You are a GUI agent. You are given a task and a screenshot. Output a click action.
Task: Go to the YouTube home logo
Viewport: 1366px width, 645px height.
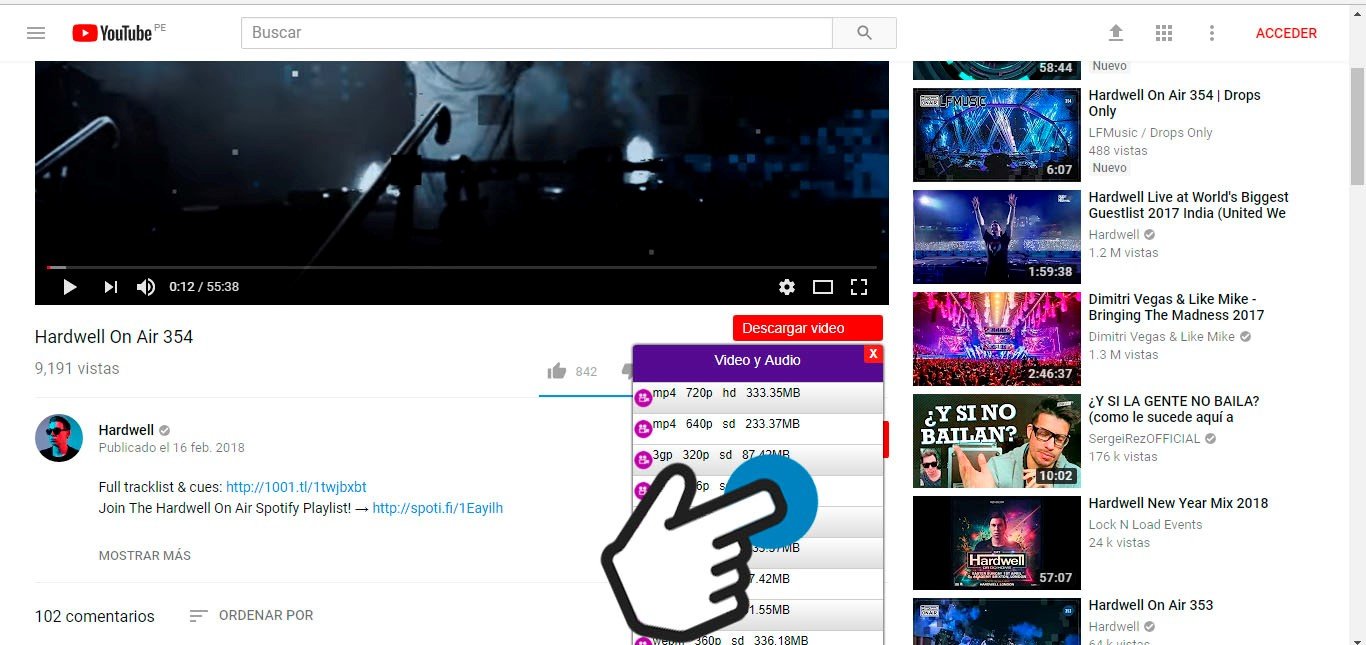pyautogui.click(x=112, y=33)
